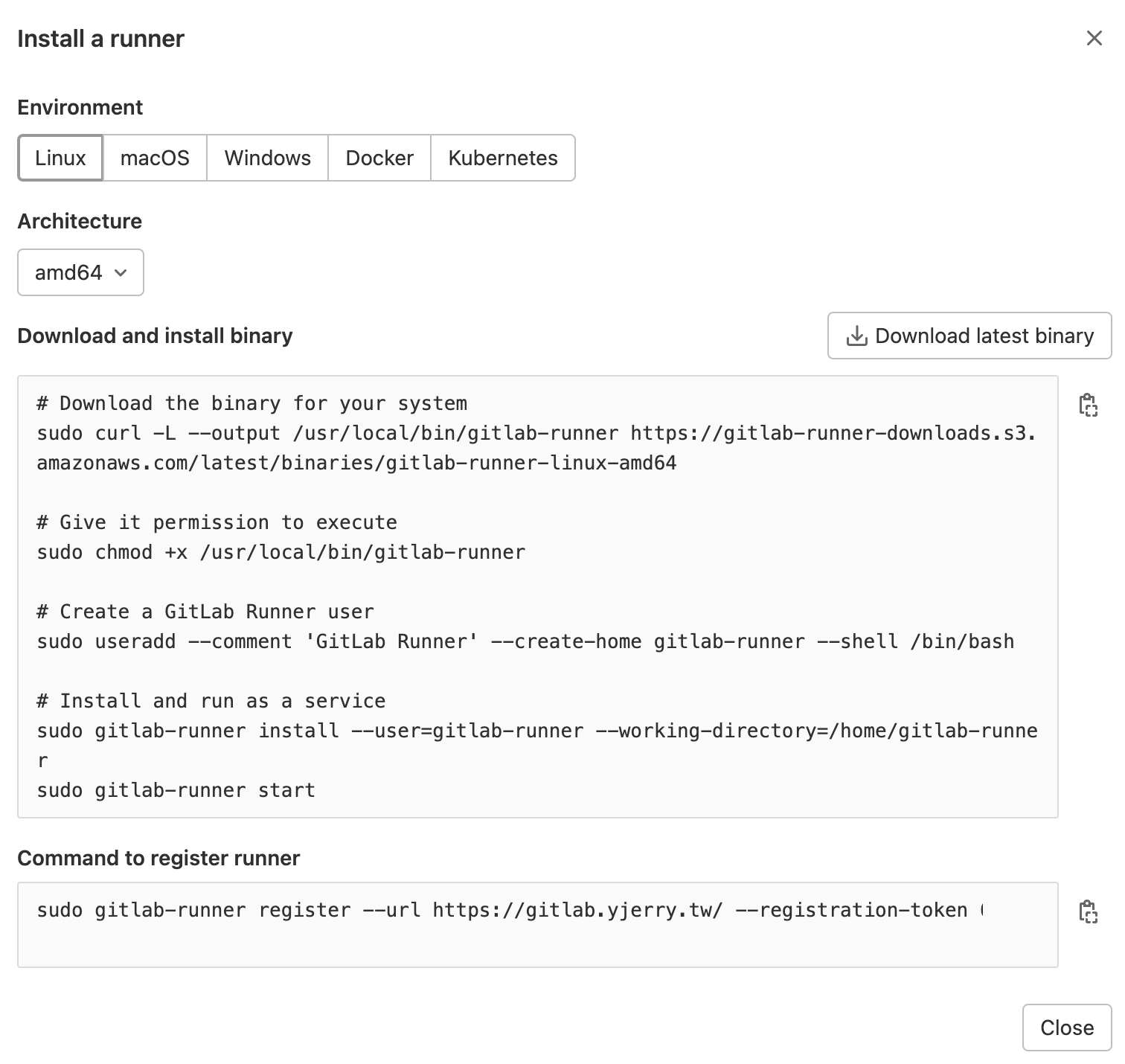Click the gitlab-runner register command text
This screenshot has height=1064, width=1125.
click(x=509, y=910)
